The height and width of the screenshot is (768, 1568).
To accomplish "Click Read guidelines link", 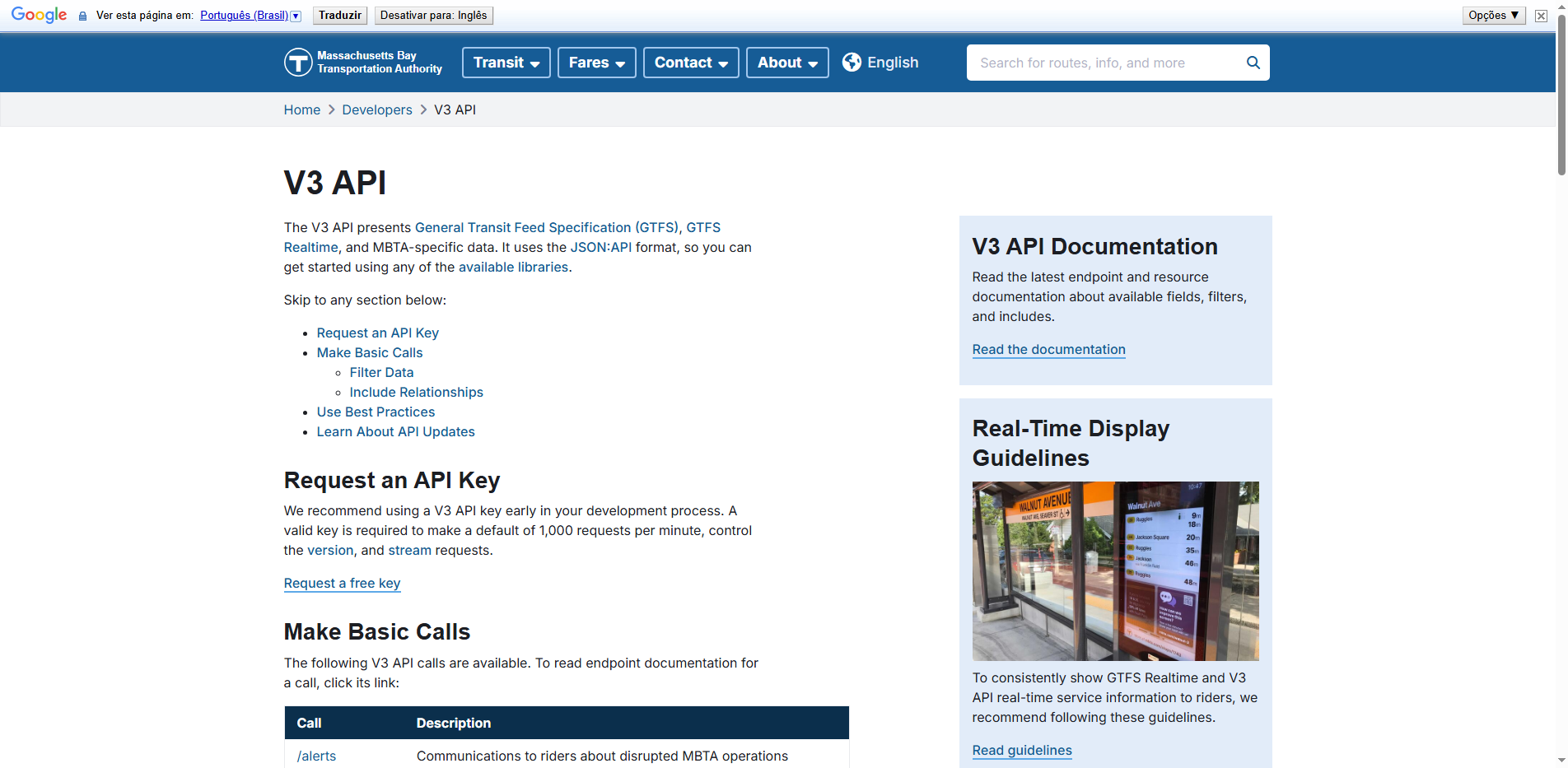I will (x=1022, y=750).
